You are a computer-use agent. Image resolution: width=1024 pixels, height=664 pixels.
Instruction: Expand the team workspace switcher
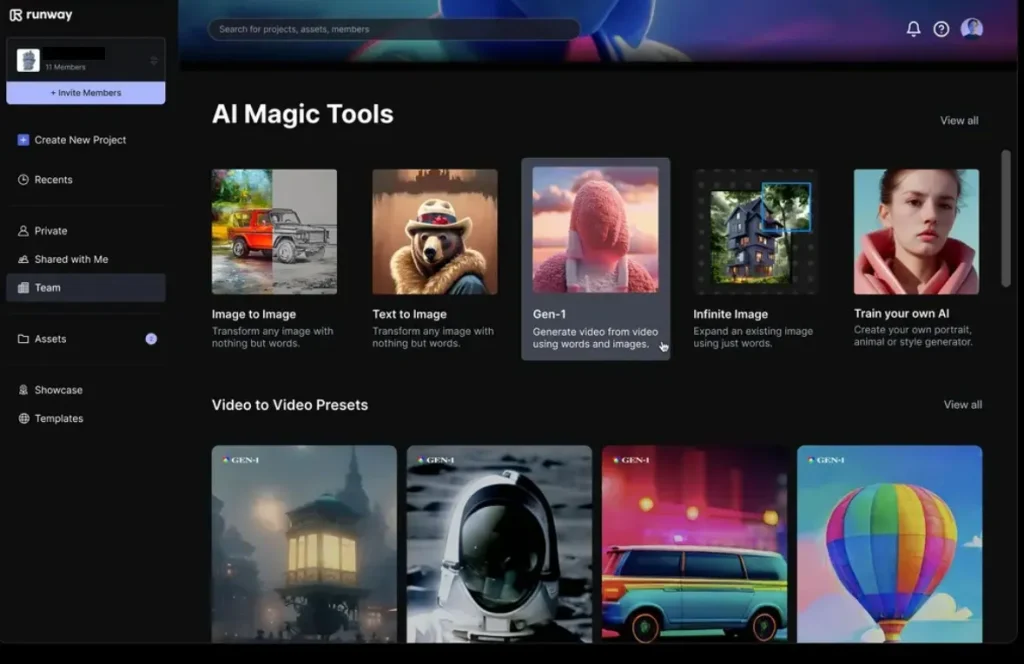(x=153, y=61)
